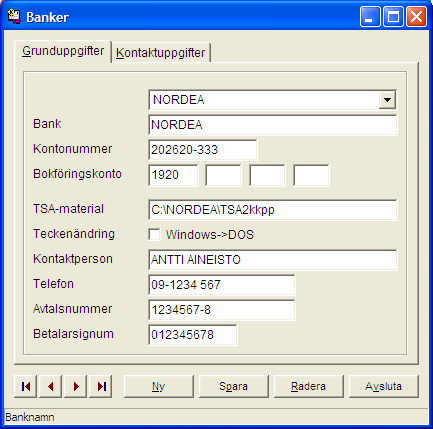This screenshot has width=433, height=429.
Task: Click the second empty Bokföringskonto box
Action: 267,175
